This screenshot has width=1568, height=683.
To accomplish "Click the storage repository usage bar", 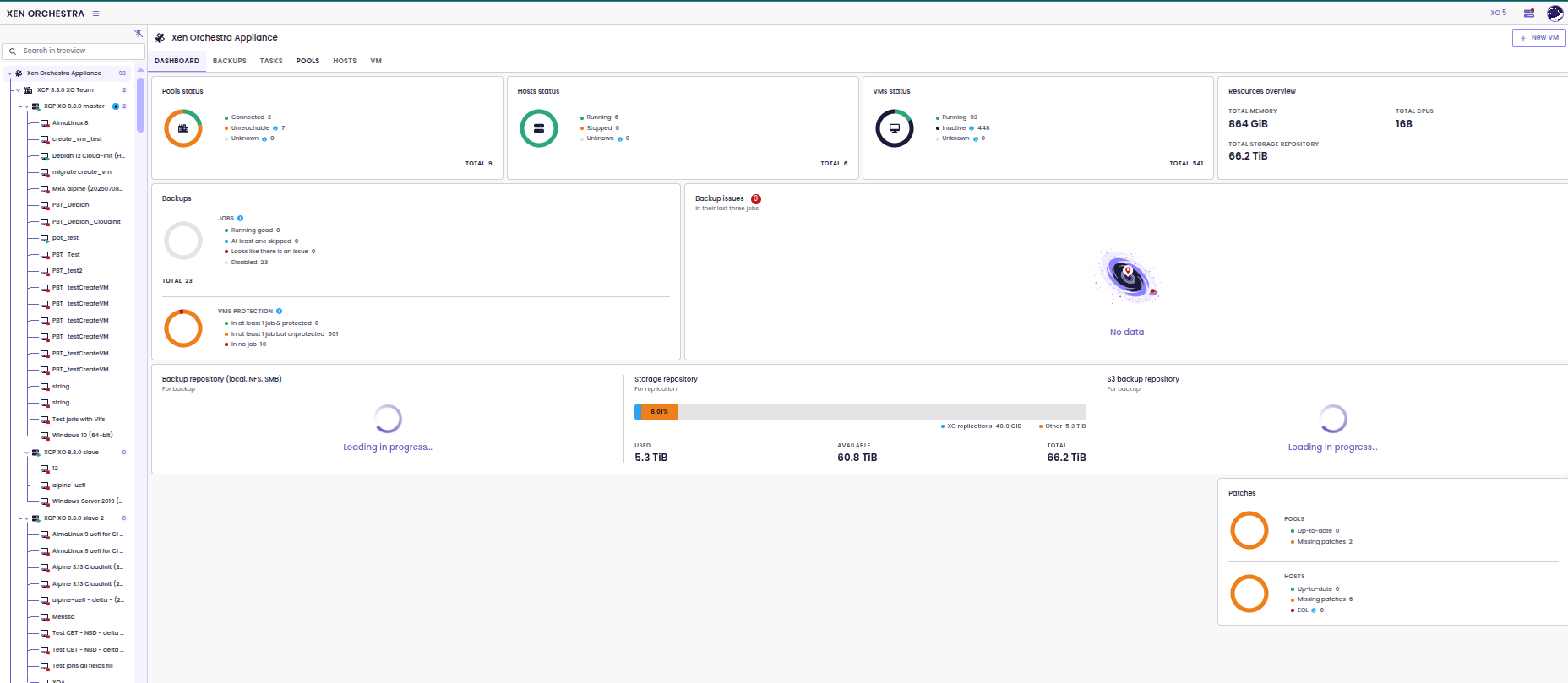I will [860, 412].
